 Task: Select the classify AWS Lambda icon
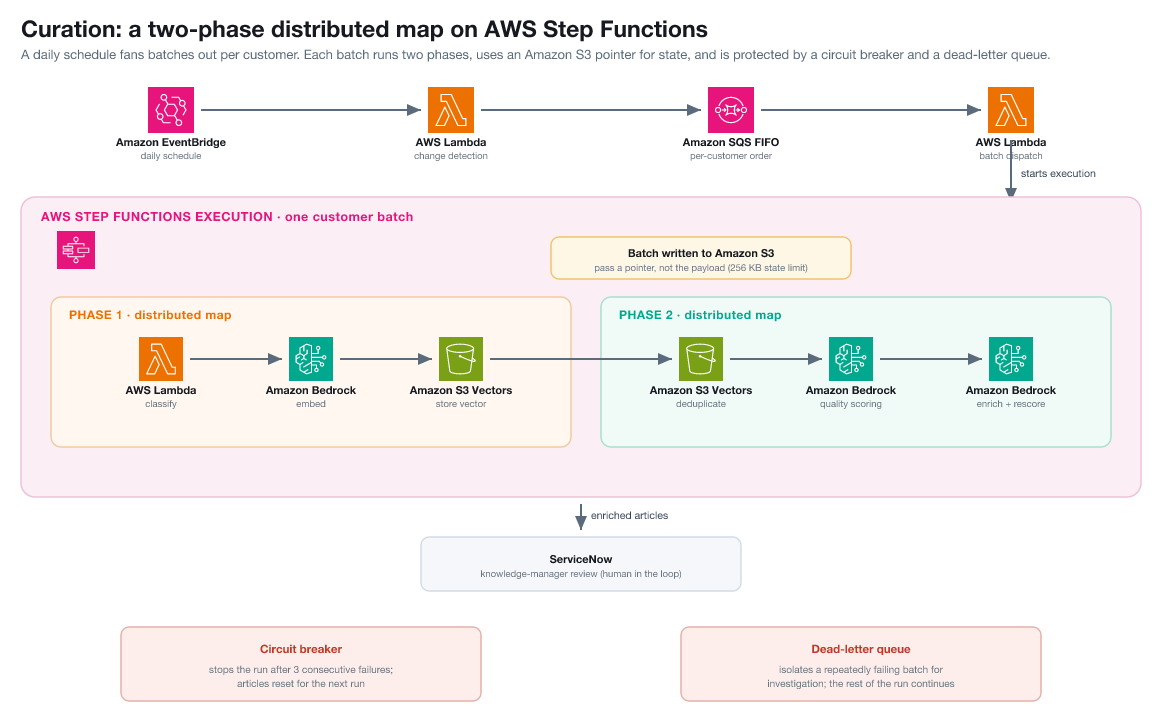[161, 359]
